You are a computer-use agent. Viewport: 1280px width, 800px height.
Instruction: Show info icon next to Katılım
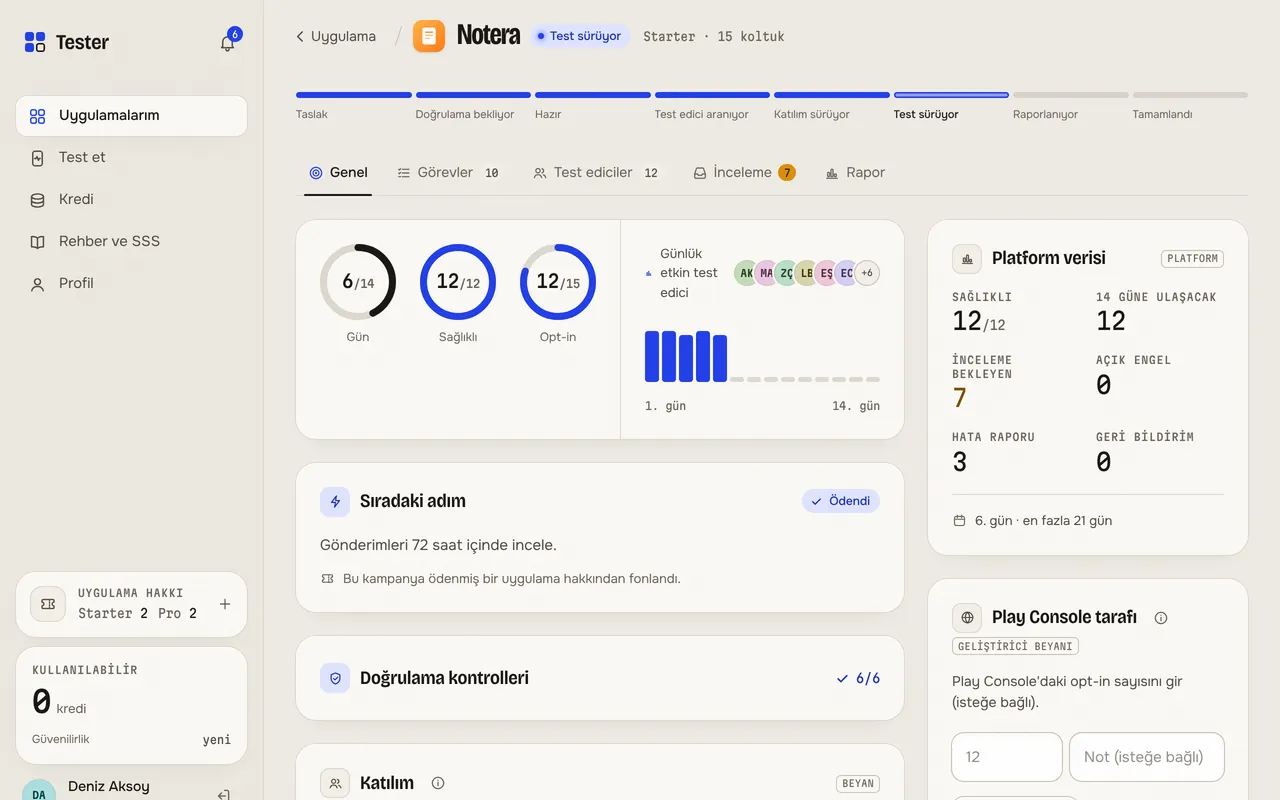click(438, 783)
